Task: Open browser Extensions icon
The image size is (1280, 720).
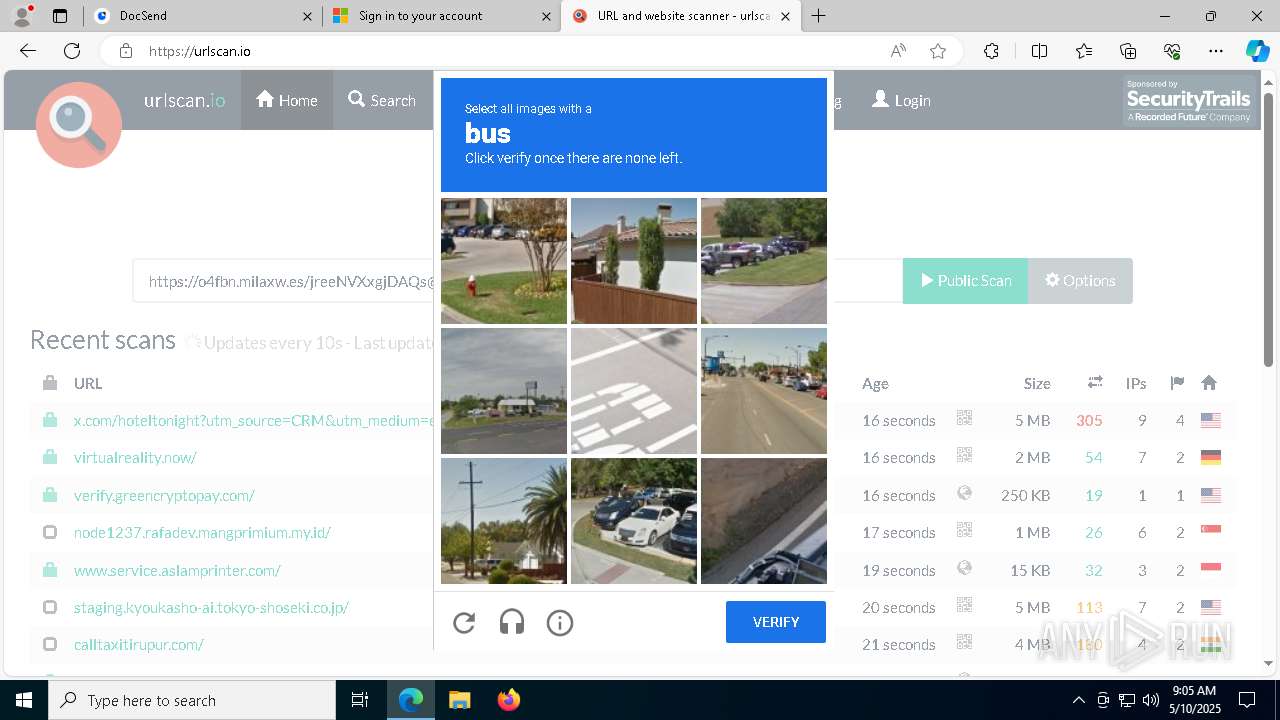Action: (991, 51)
